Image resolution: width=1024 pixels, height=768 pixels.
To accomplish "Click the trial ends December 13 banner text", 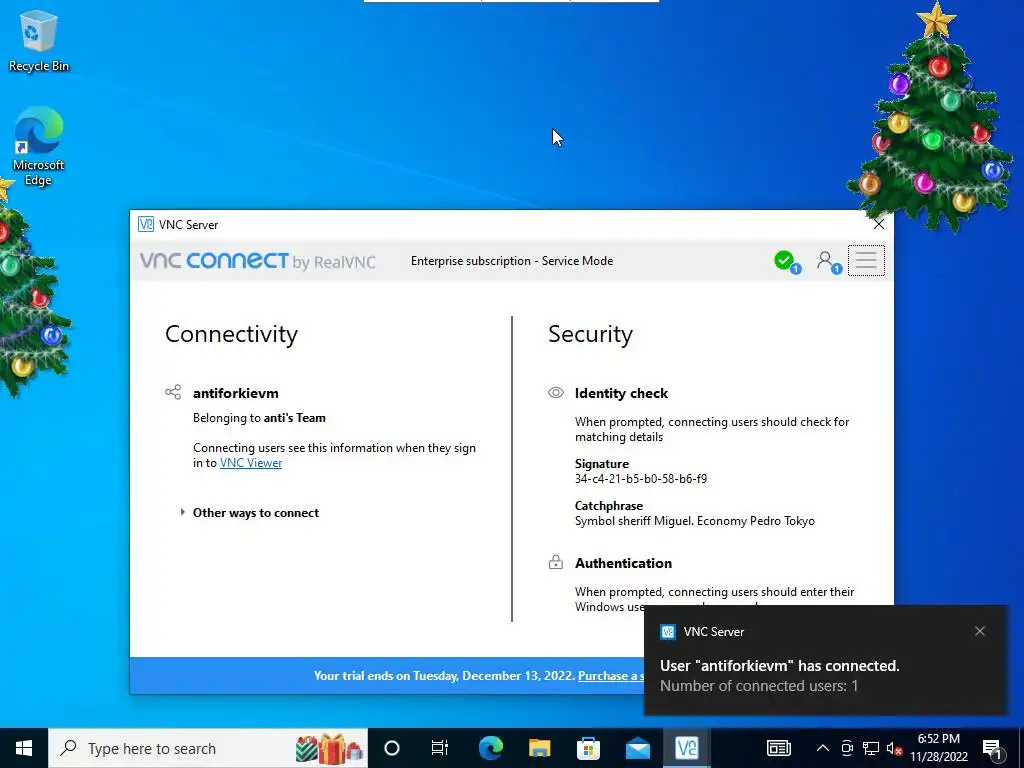I will (444, 675).
